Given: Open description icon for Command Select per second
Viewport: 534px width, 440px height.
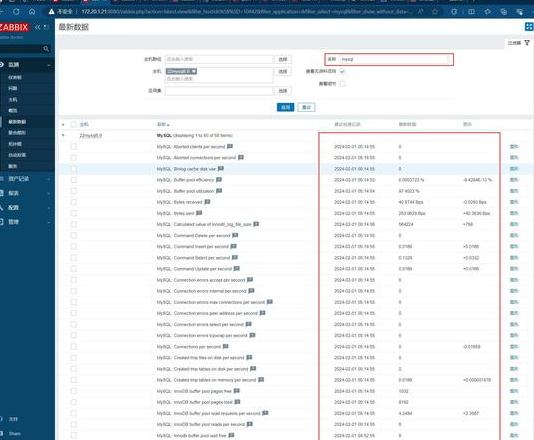Looking at the screenshot, I should pyautogui.click(x=235, y=257).
